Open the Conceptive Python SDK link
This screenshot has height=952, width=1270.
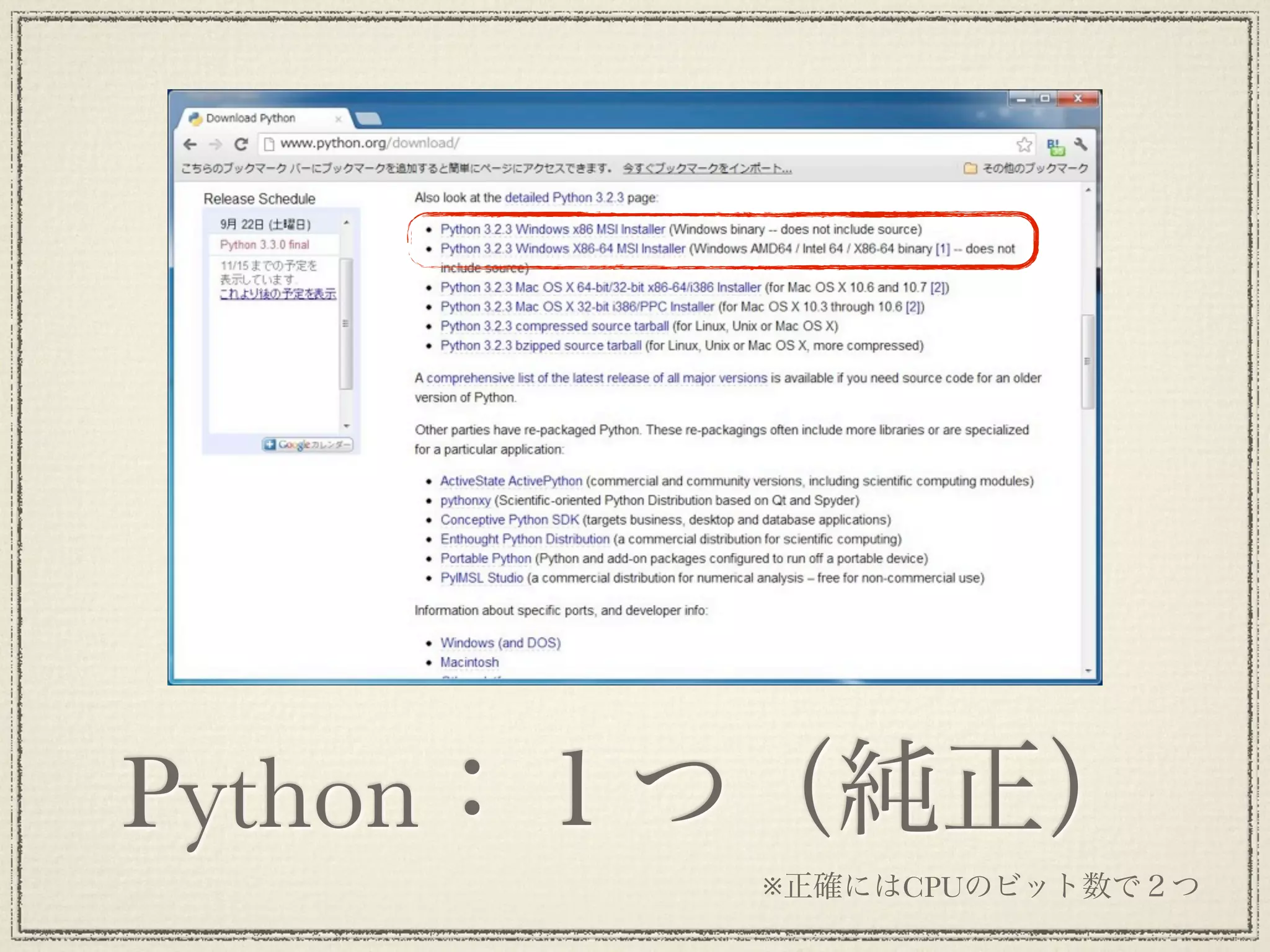coord(510,520)
